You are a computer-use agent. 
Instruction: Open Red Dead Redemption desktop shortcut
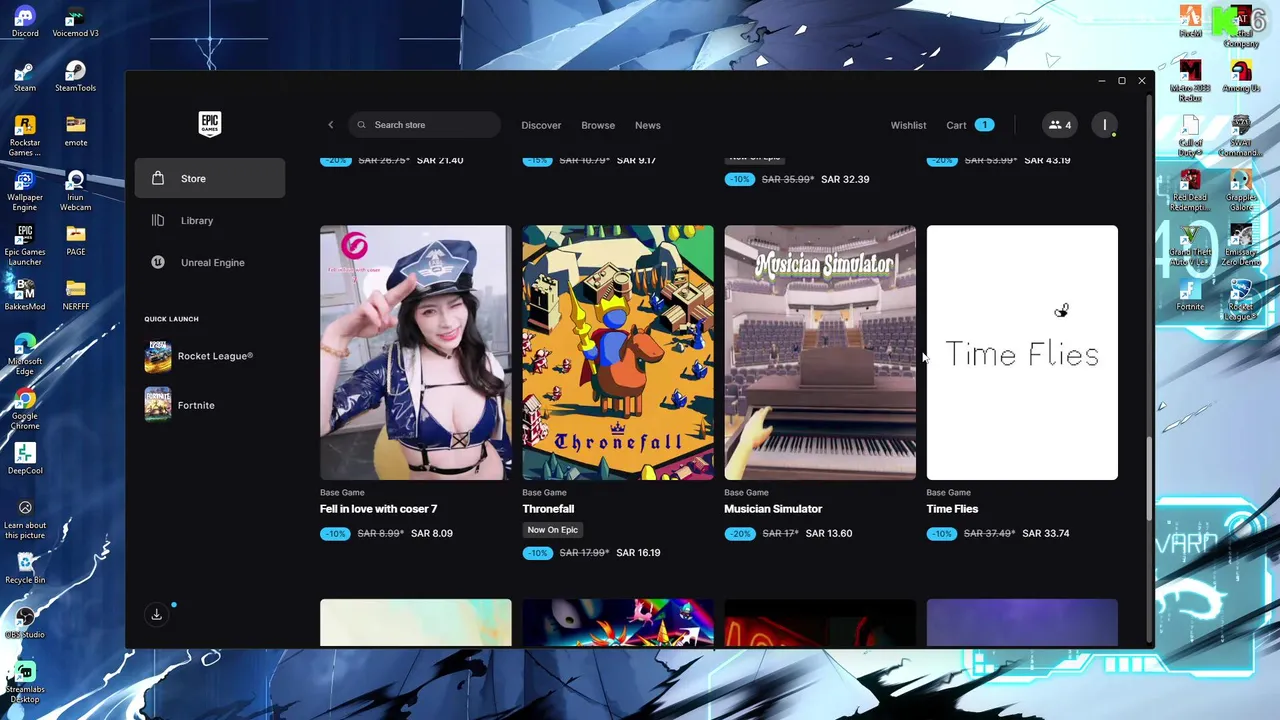point(1190,190)
